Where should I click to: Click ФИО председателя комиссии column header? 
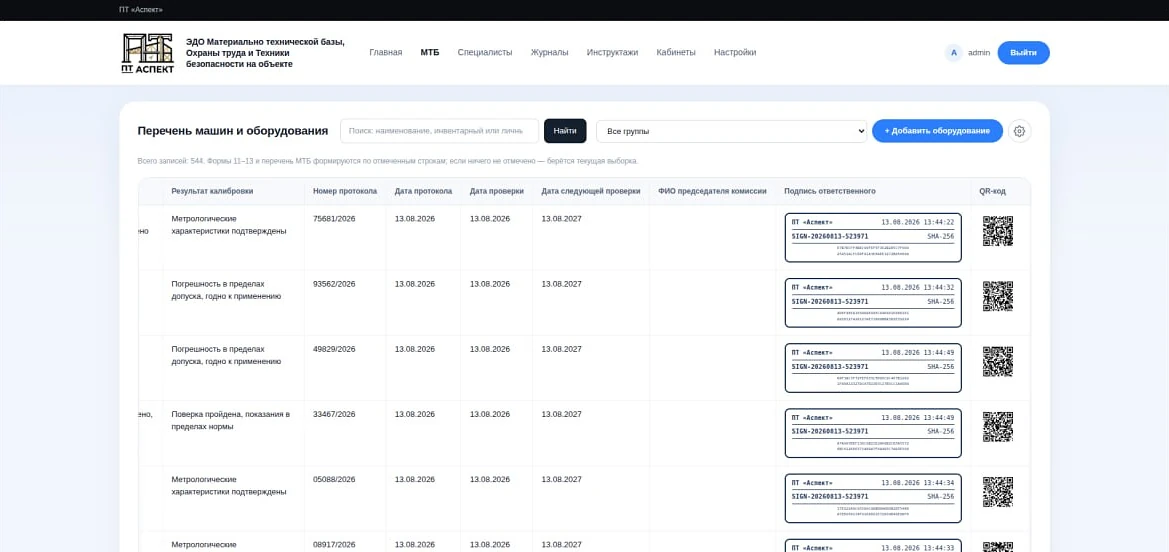click(x=712, y=191)
